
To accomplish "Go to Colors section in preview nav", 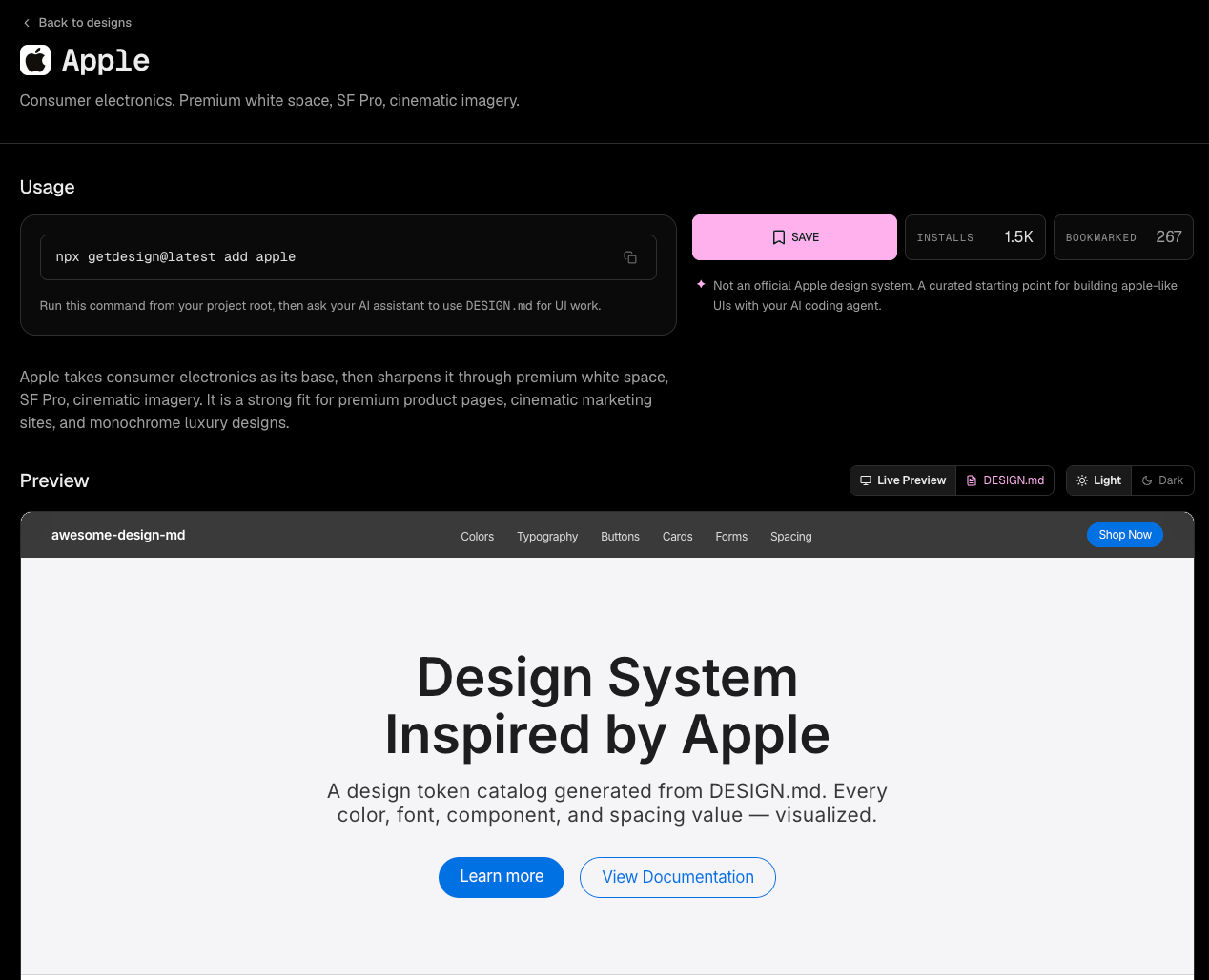I will tap(478, 537).
